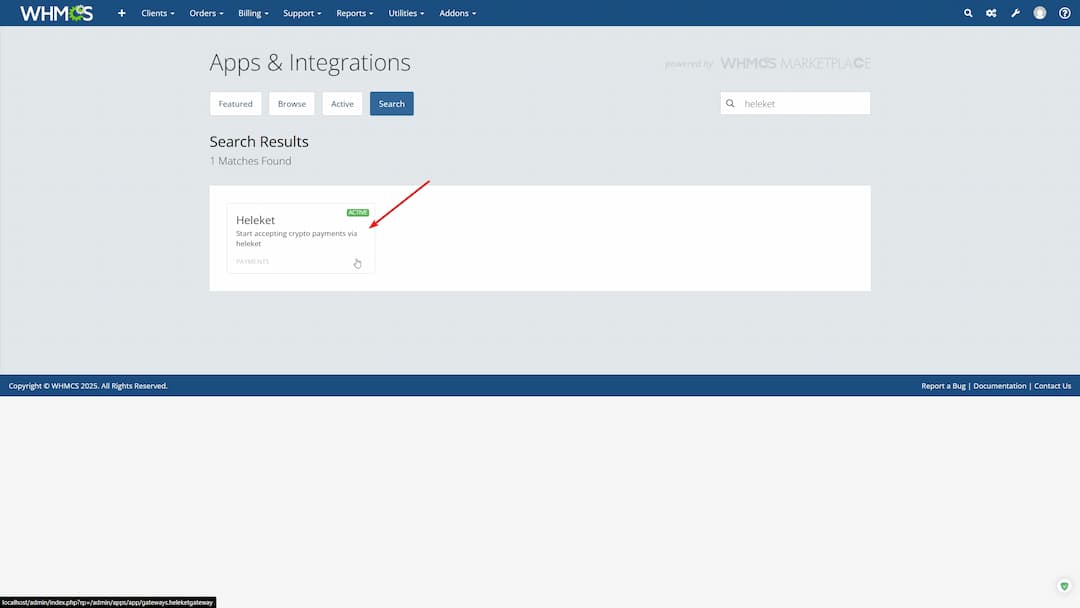This screenshot has height=608, width=1080.
Task: Open the plus quick-add menu
Action: 121,13
